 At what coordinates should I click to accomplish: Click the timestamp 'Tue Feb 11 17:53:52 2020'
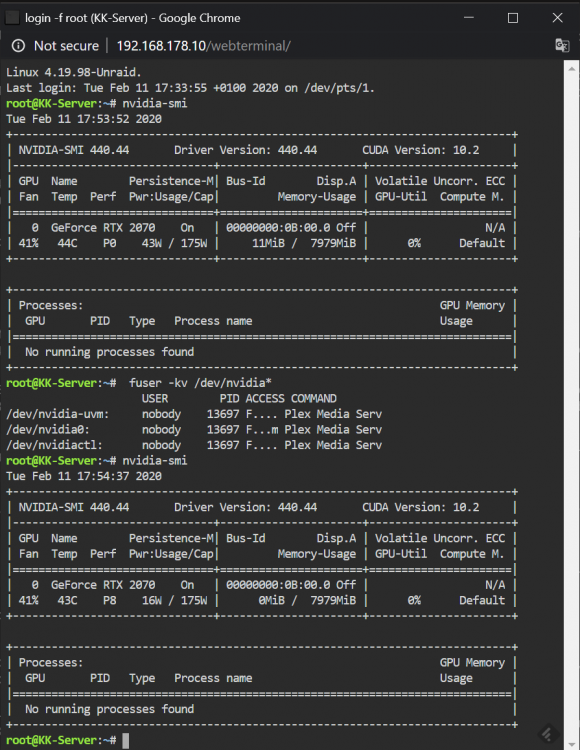(84, 119)
